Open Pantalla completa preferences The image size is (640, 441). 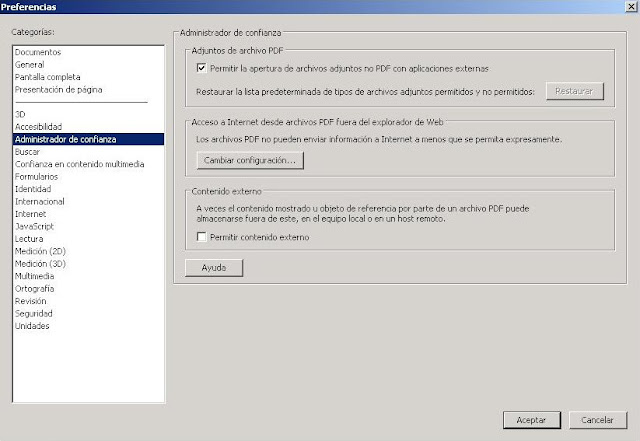tap(47, 77)
